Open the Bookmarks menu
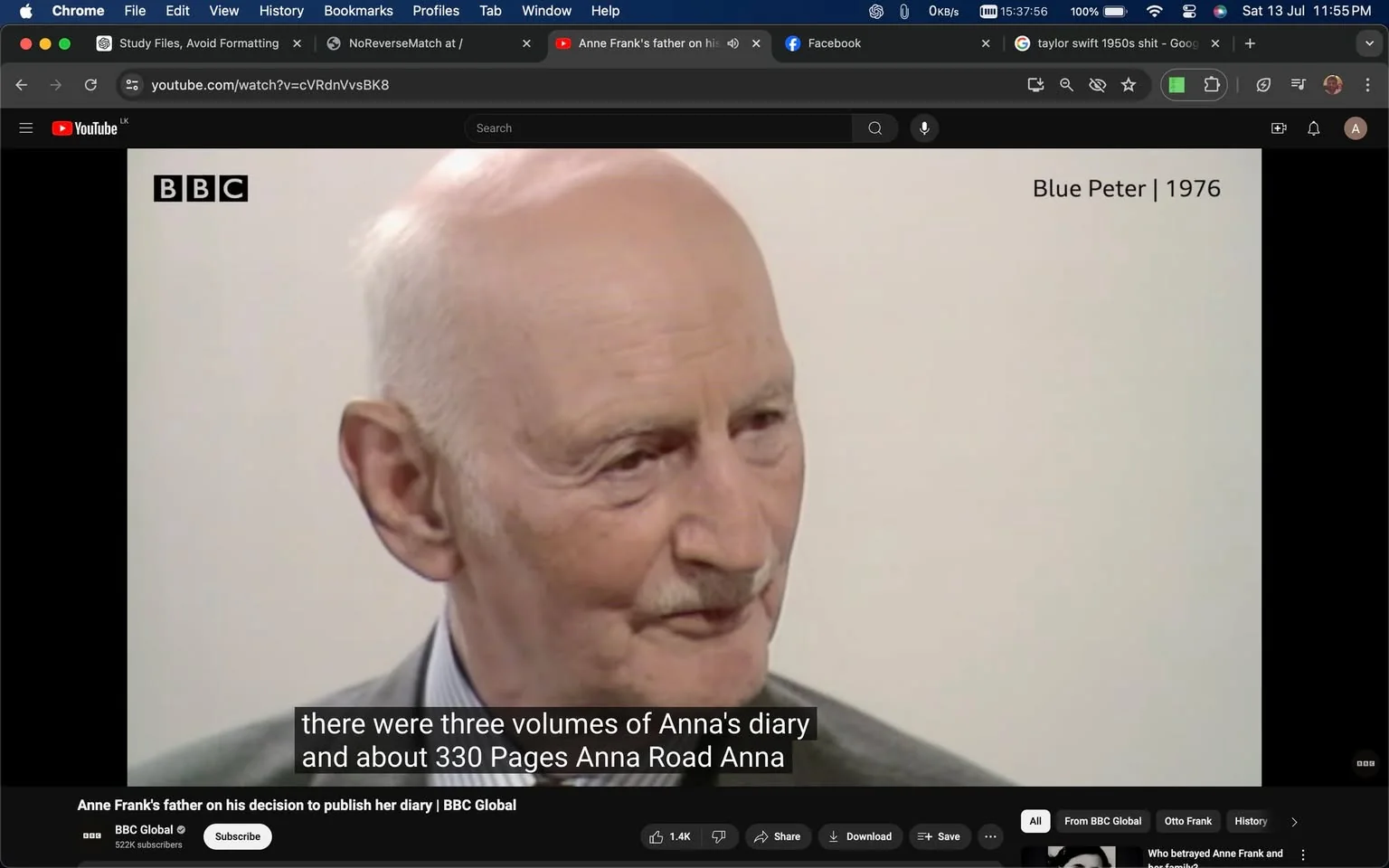Image resolution: width=1389 pixels, height=868 pixels. [x=358, y=11]
